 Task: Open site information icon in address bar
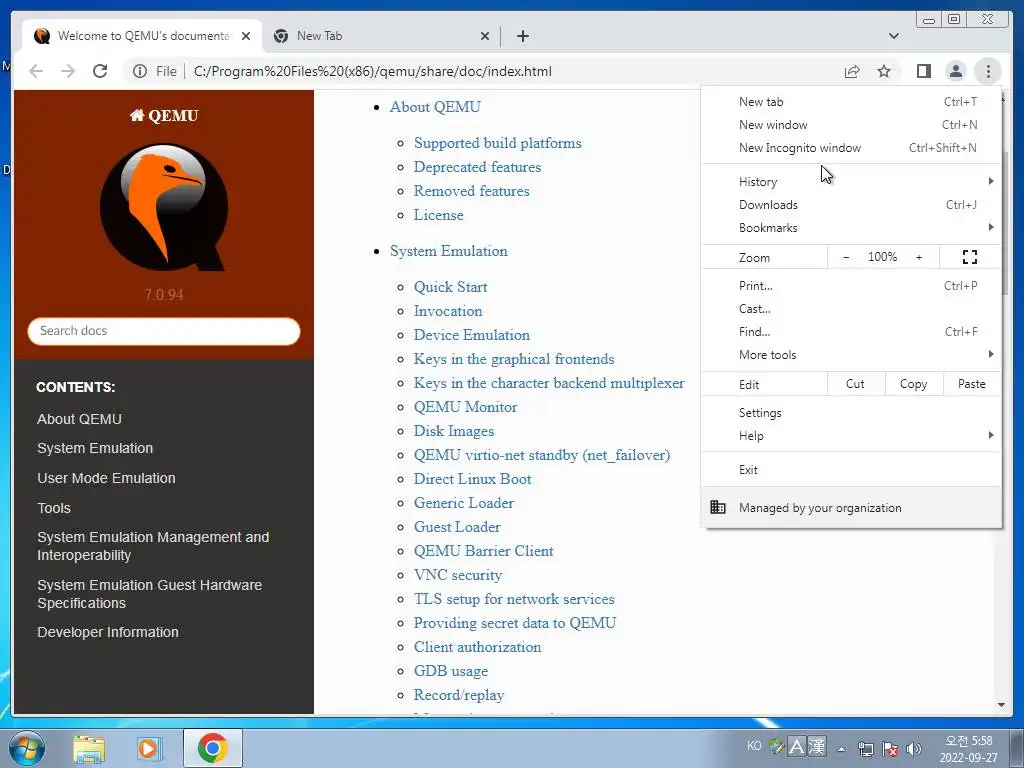point(140,71)
